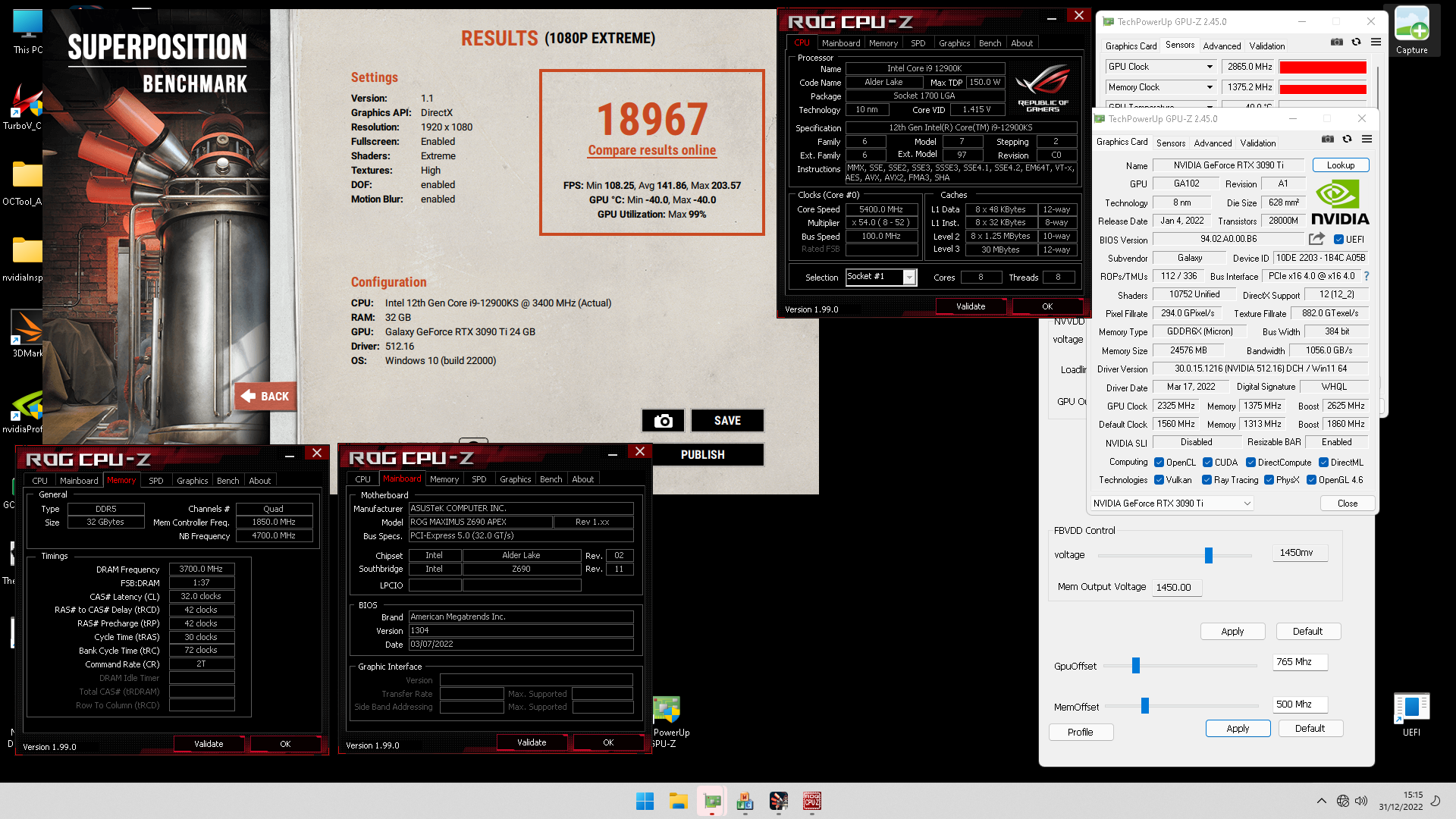
Task: Open the SPD tab in the CPU-Z Memory window
Action: (155, 481)
